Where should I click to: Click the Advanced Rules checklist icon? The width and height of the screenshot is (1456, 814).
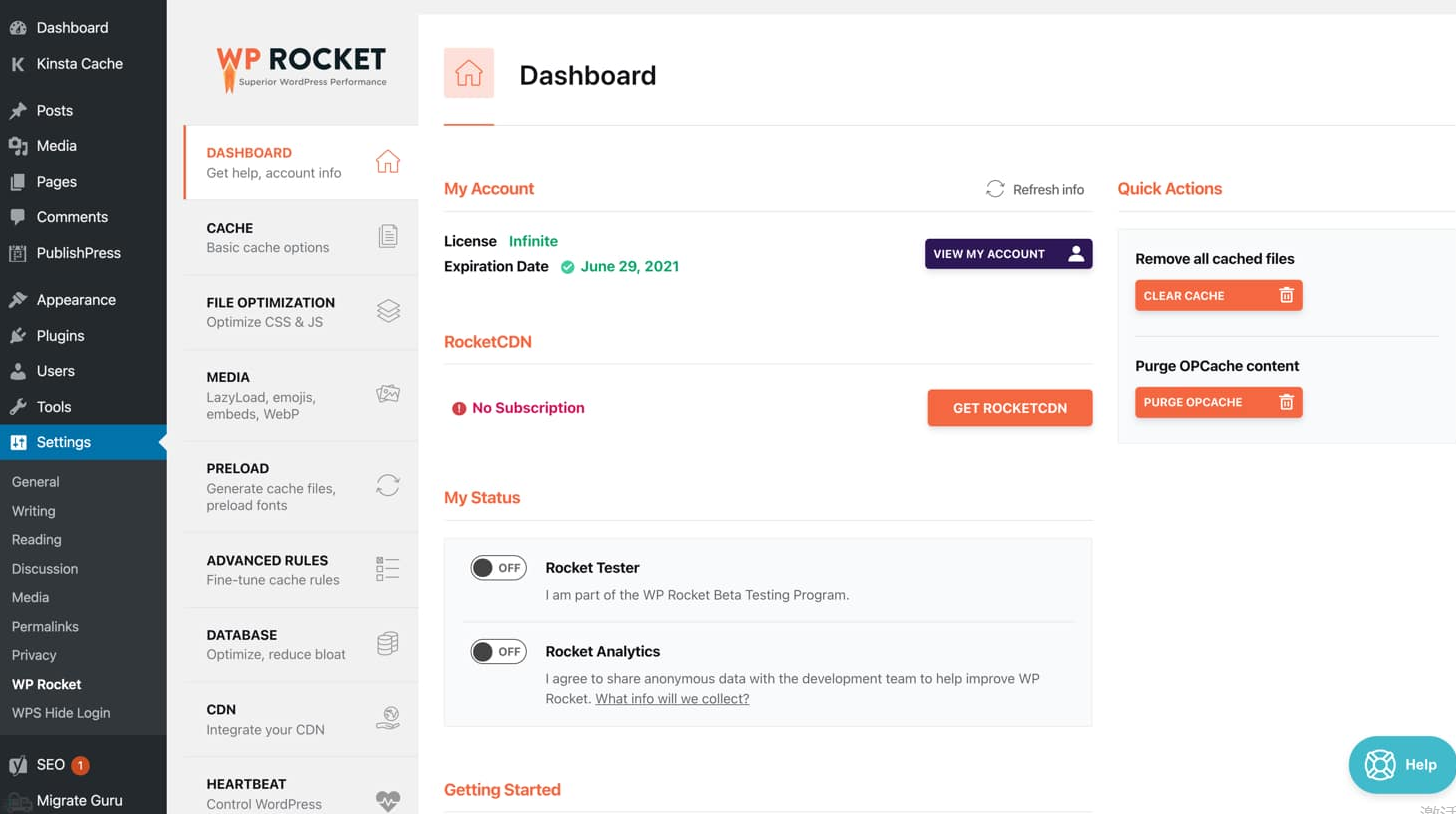point(388,569)
